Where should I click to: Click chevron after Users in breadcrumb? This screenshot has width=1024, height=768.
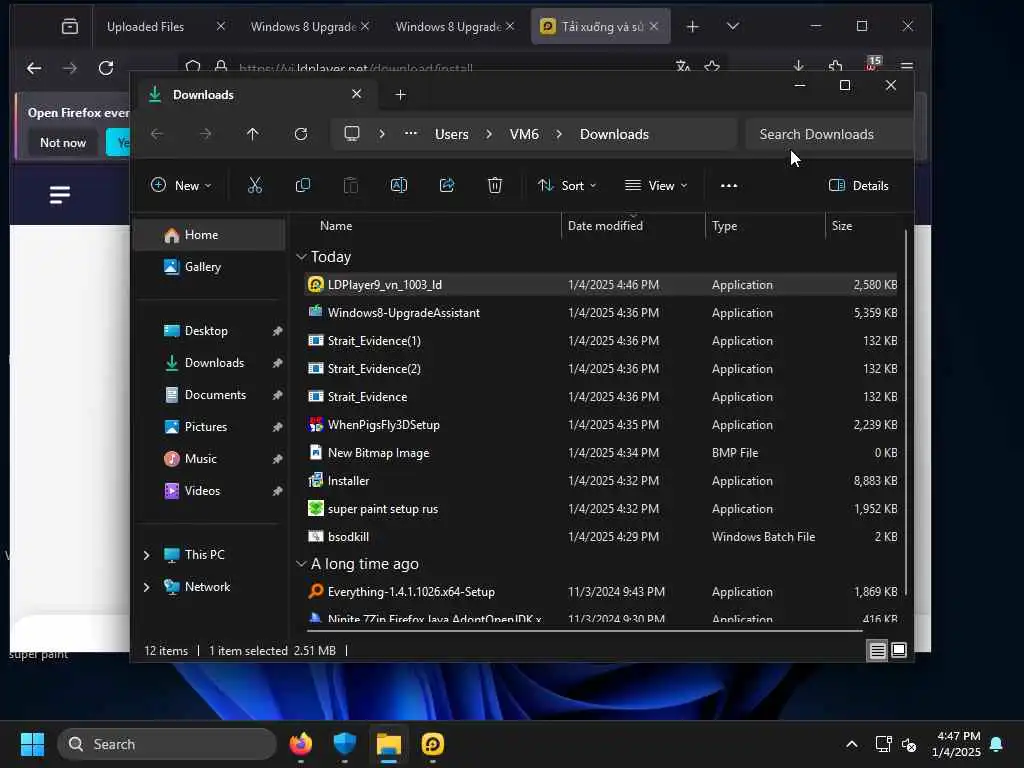[x=489, y=134]
